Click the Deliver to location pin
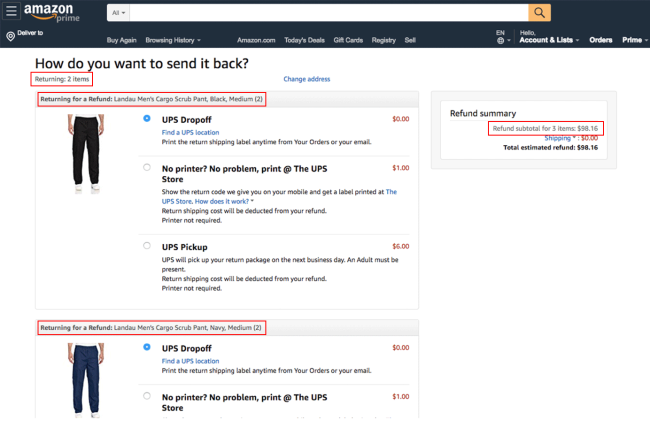The height and width of the screenshot is (428, 650). pyautogui.click(x=10, y=36)
